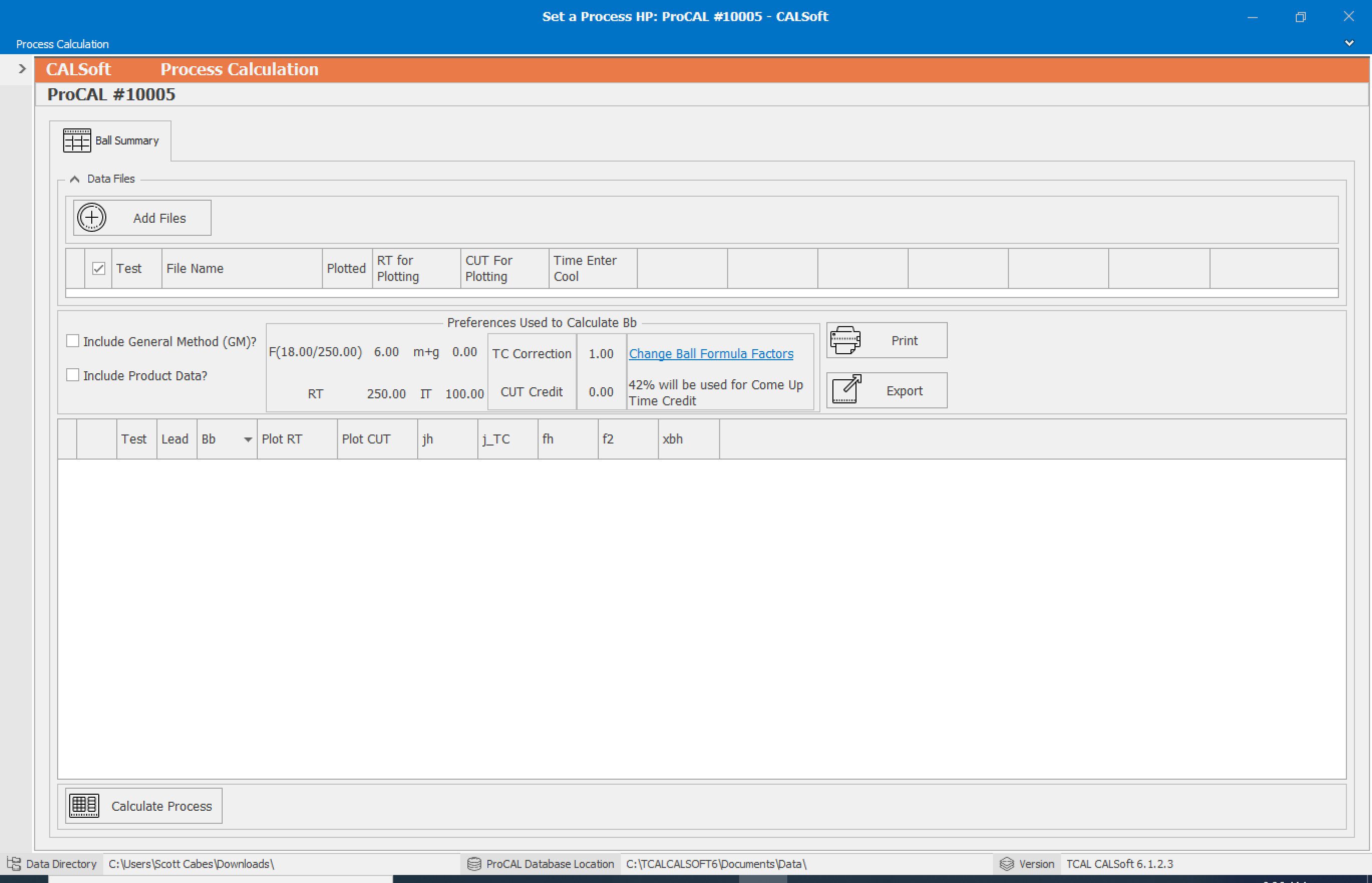Click the Add Files button
Viewport: 1372px width, 883px height.
(142, 218)
